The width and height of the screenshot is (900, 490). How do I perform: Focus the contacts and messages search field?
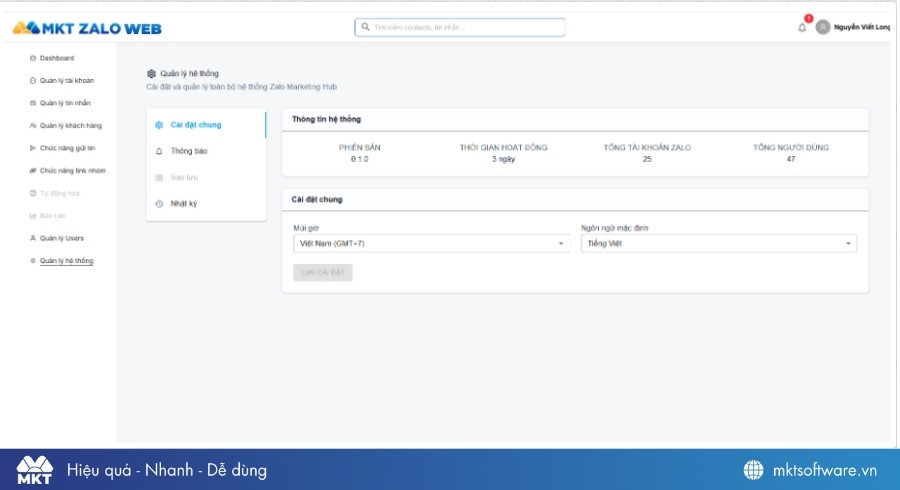(x=460, y=27)
